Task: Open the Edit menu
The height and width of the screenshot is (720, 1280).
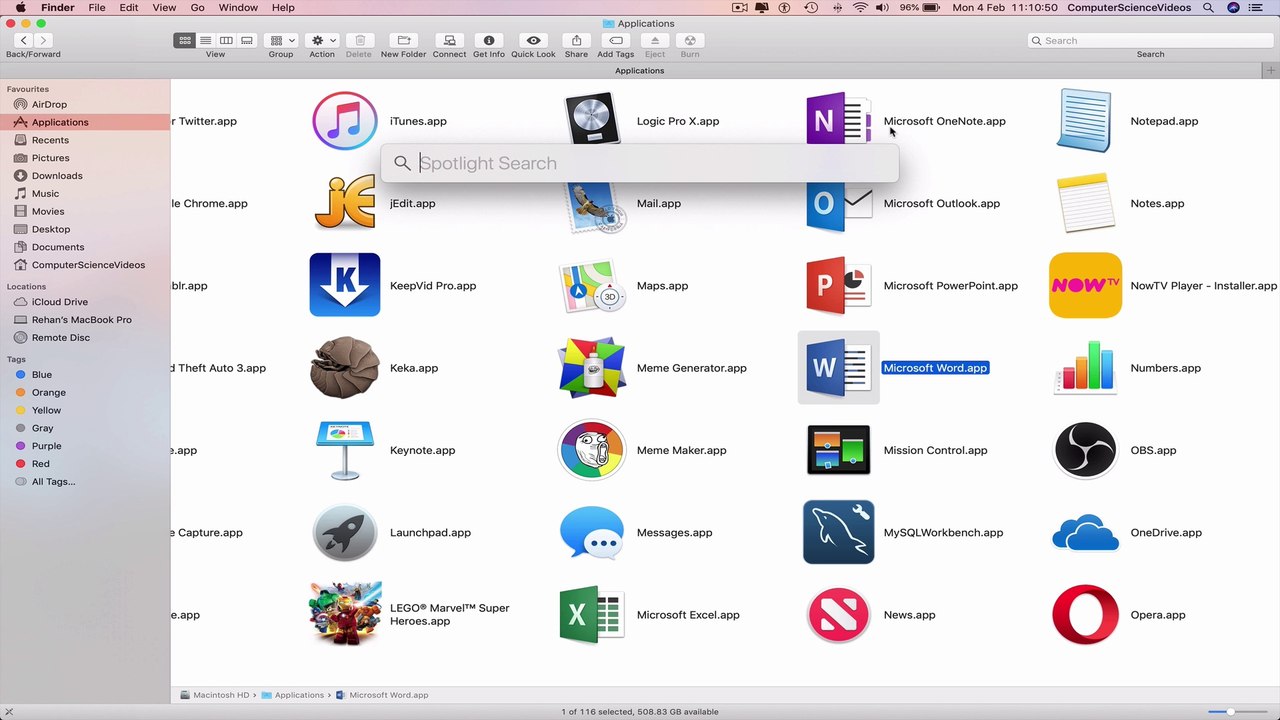Action: pos(129,7)
